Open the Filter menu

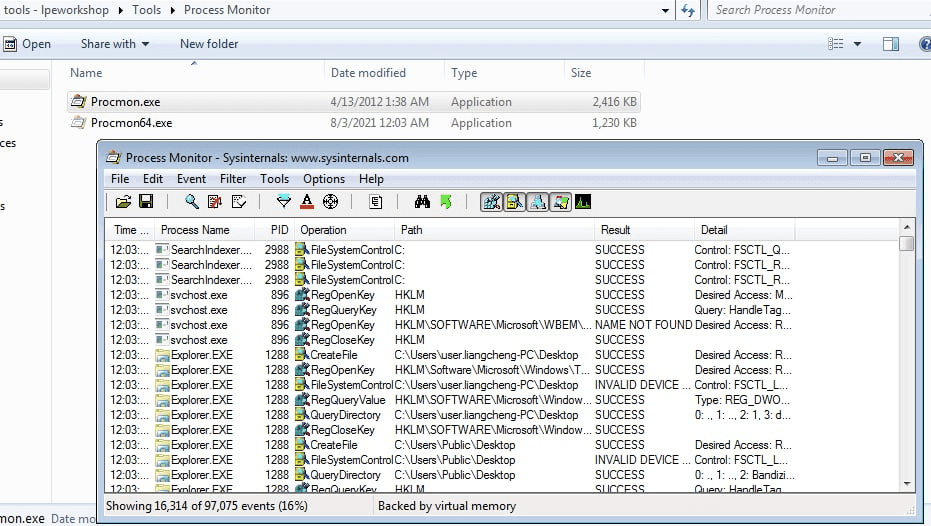(x=233, y=179)
